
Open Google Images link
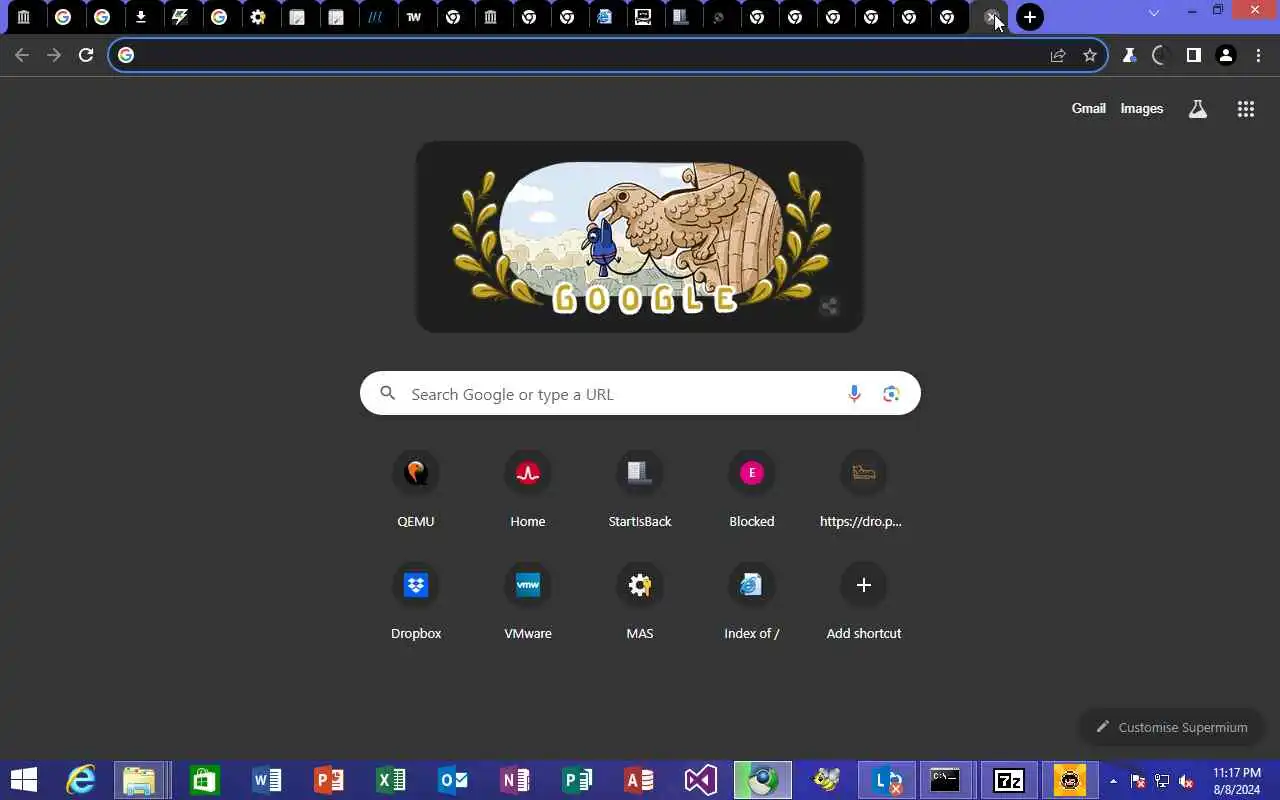(x=1141, y=108)
